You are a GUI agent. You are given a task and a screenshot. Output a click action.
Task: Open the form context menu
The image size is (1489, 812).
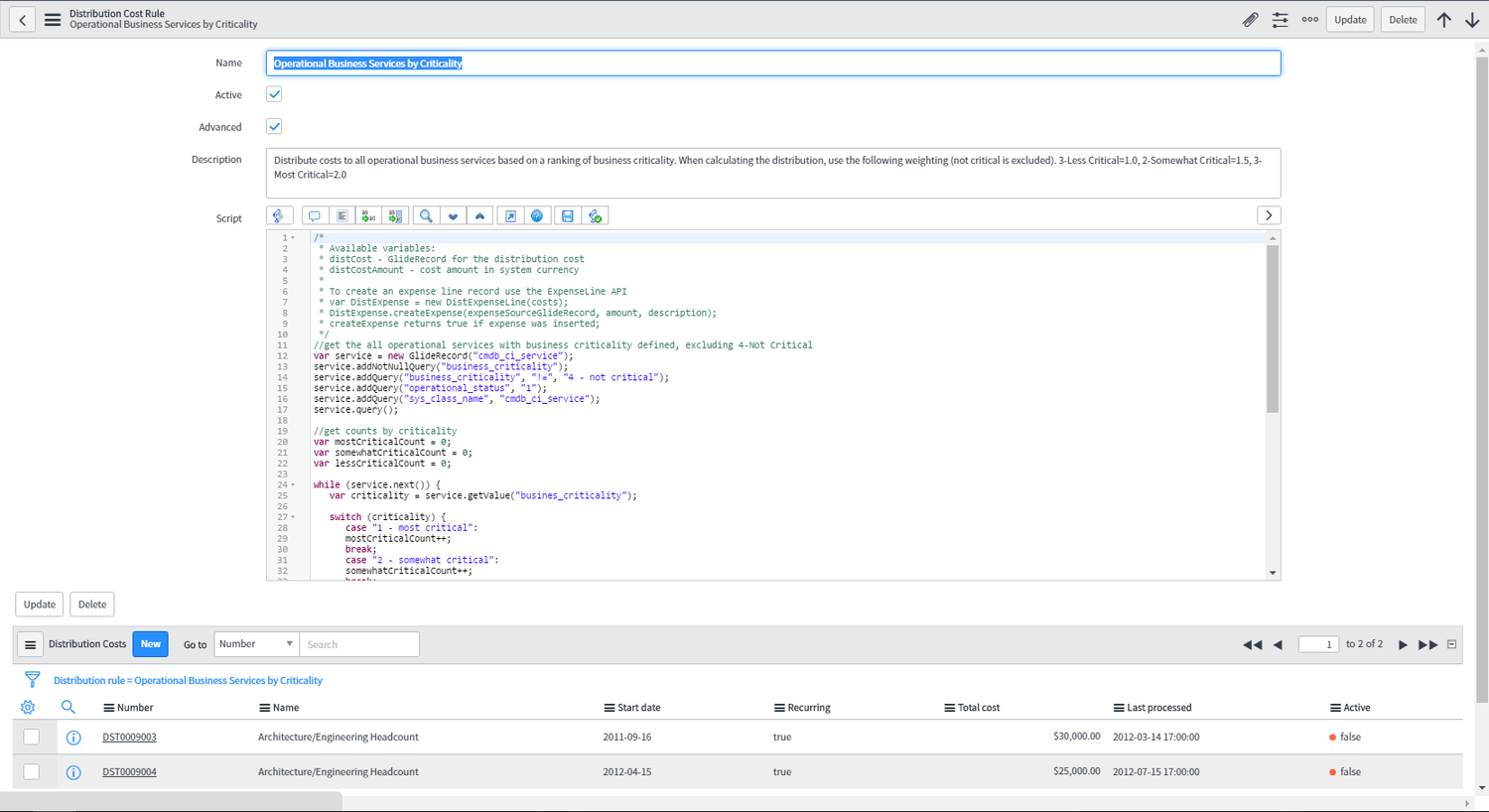tap(53, 19)
